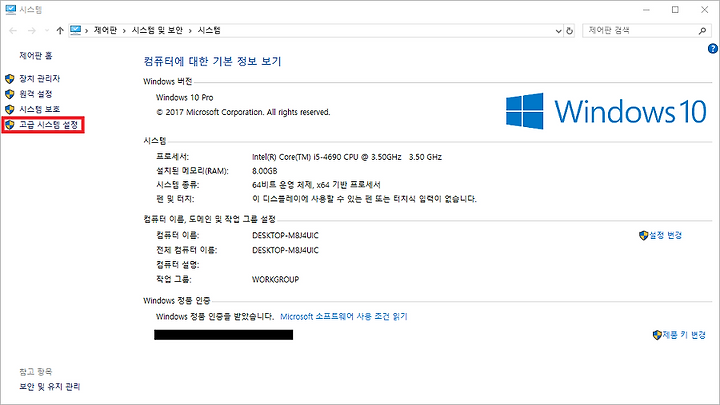
Task: Select 시스템 및 보안 in the breadcrumb
Action: (157, 30)
